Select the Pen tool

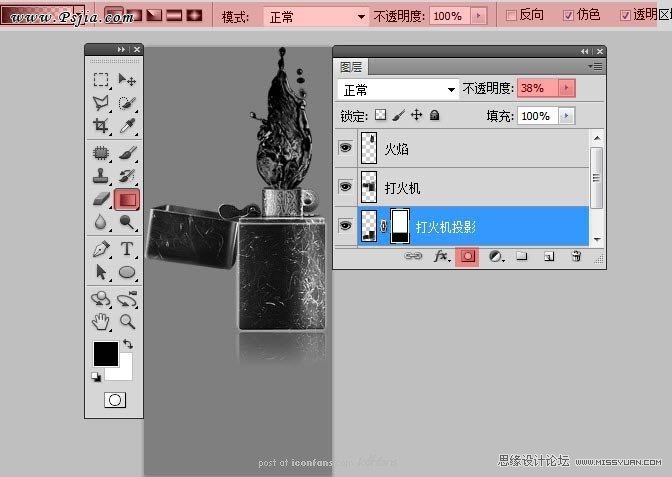pos(101,249)
